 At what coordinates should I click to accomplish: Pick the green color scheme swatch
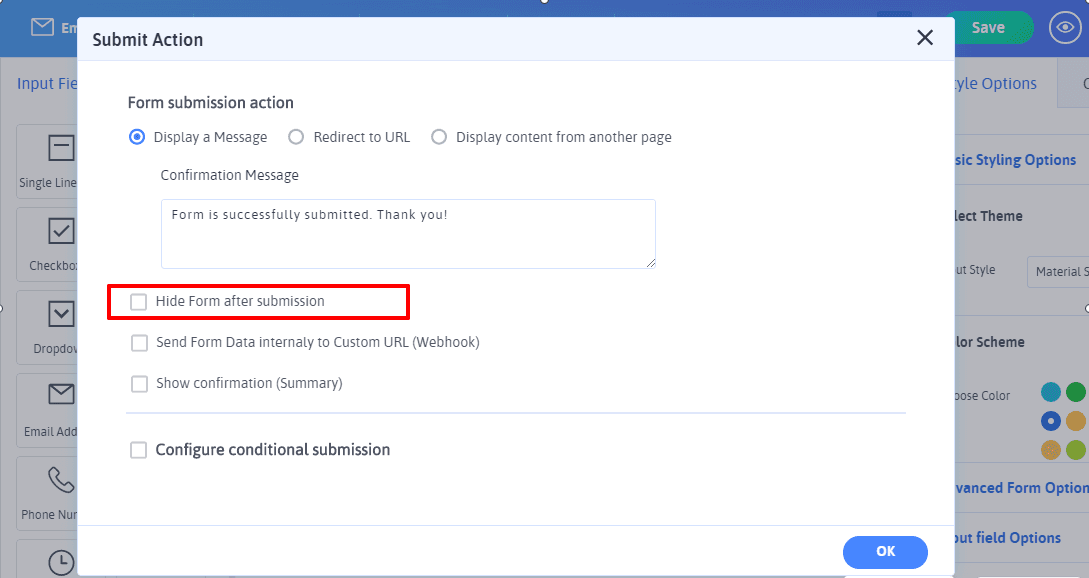tap(1075, 392)
